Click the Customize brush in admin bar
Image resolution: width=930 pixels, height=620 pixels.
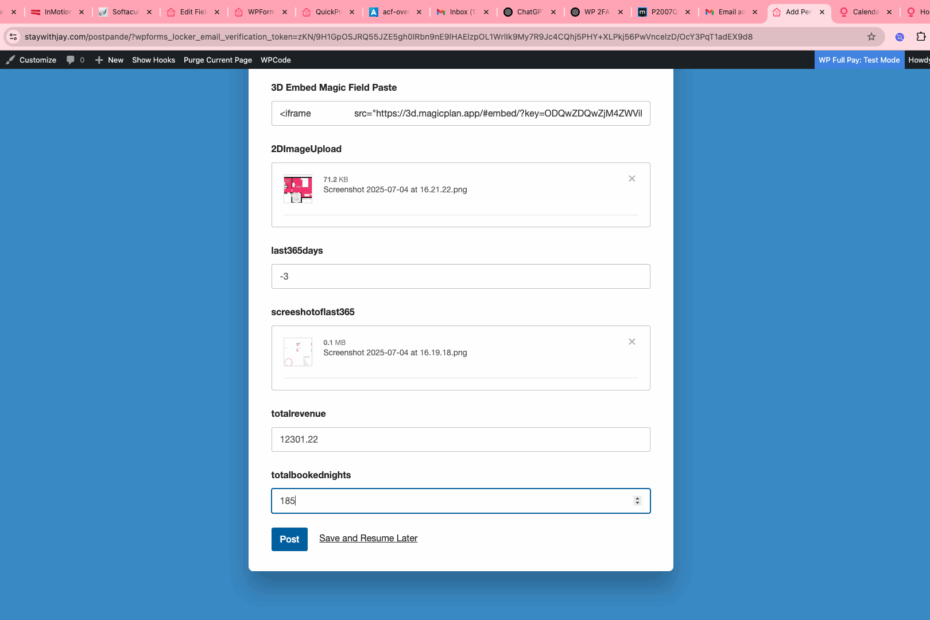[x=31, y=60]
